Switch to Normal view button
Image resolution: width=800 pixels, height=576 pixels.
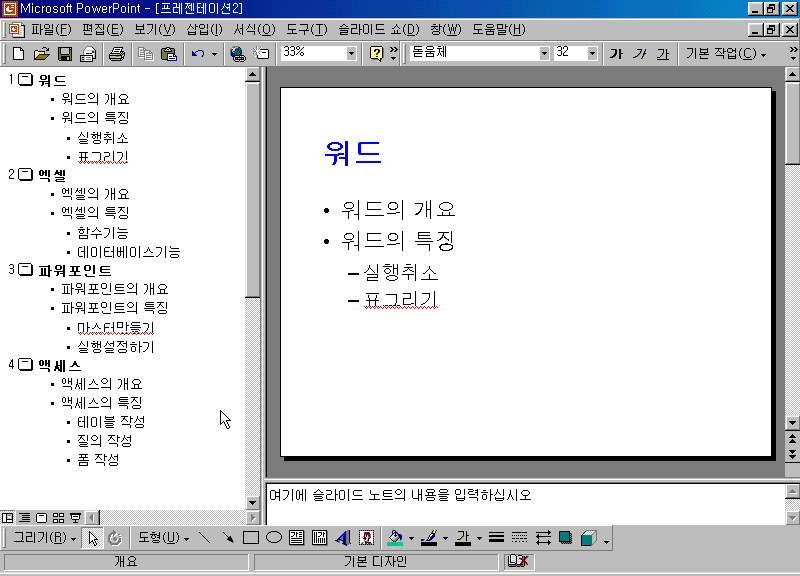[8, 518]
